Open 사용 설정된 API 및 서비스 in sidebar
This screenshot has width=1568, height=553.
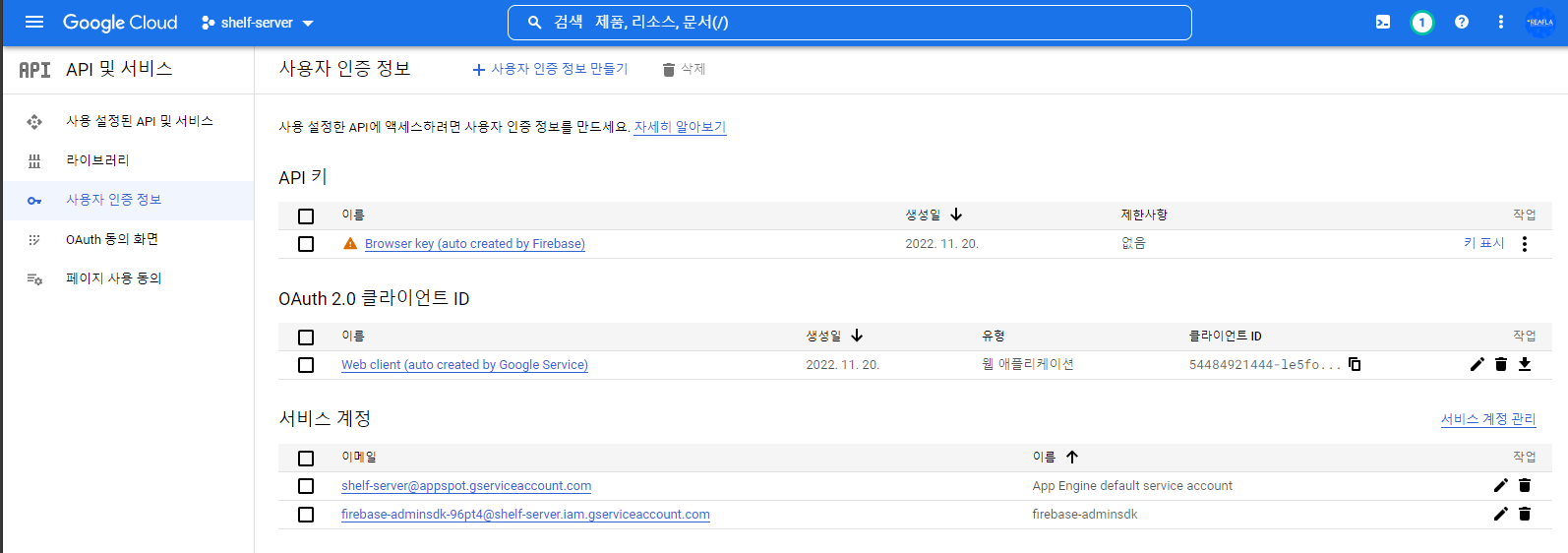tap(140, 121)
